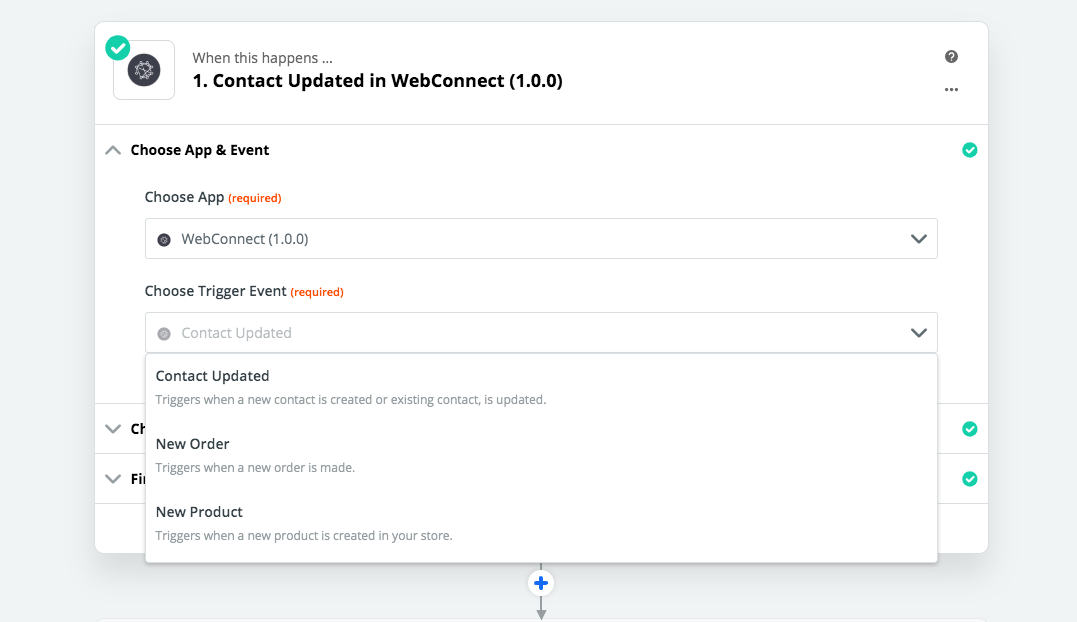Click the WebConnect app logo icon
1077x622 pixels.
coord(143,70)
